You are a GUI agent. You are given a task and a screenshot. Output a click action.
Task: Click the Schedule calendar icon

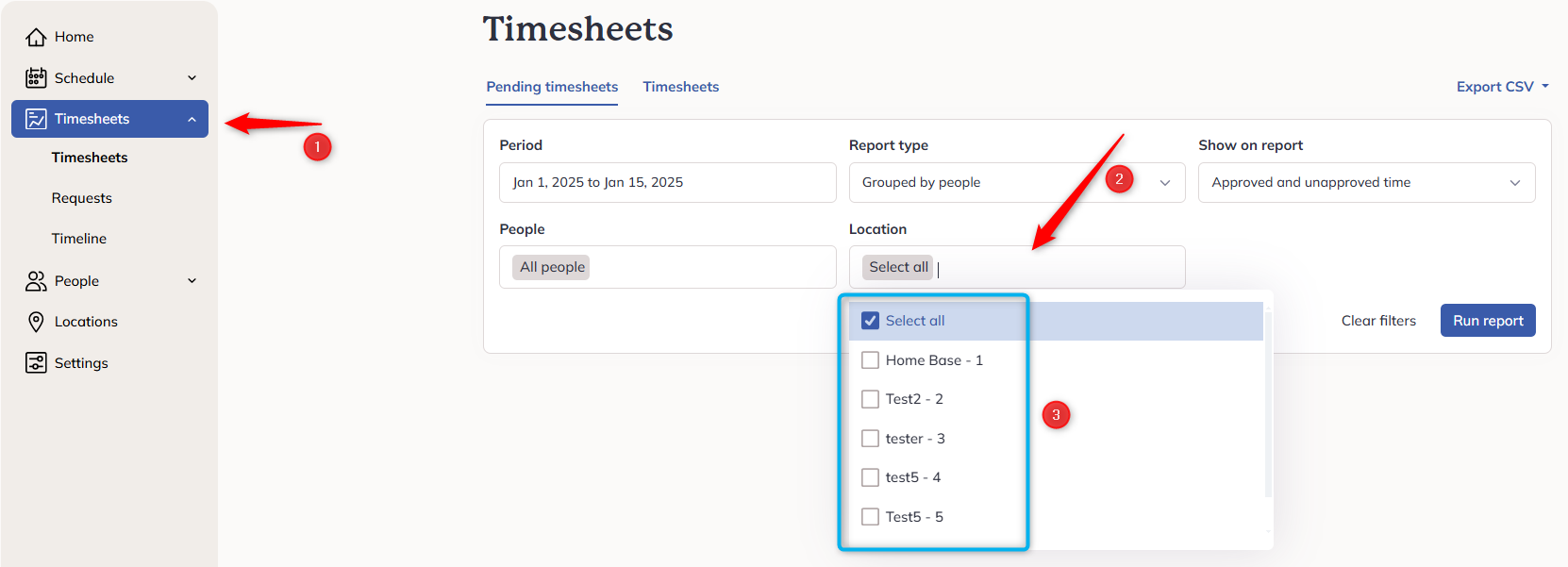point(36,77)
